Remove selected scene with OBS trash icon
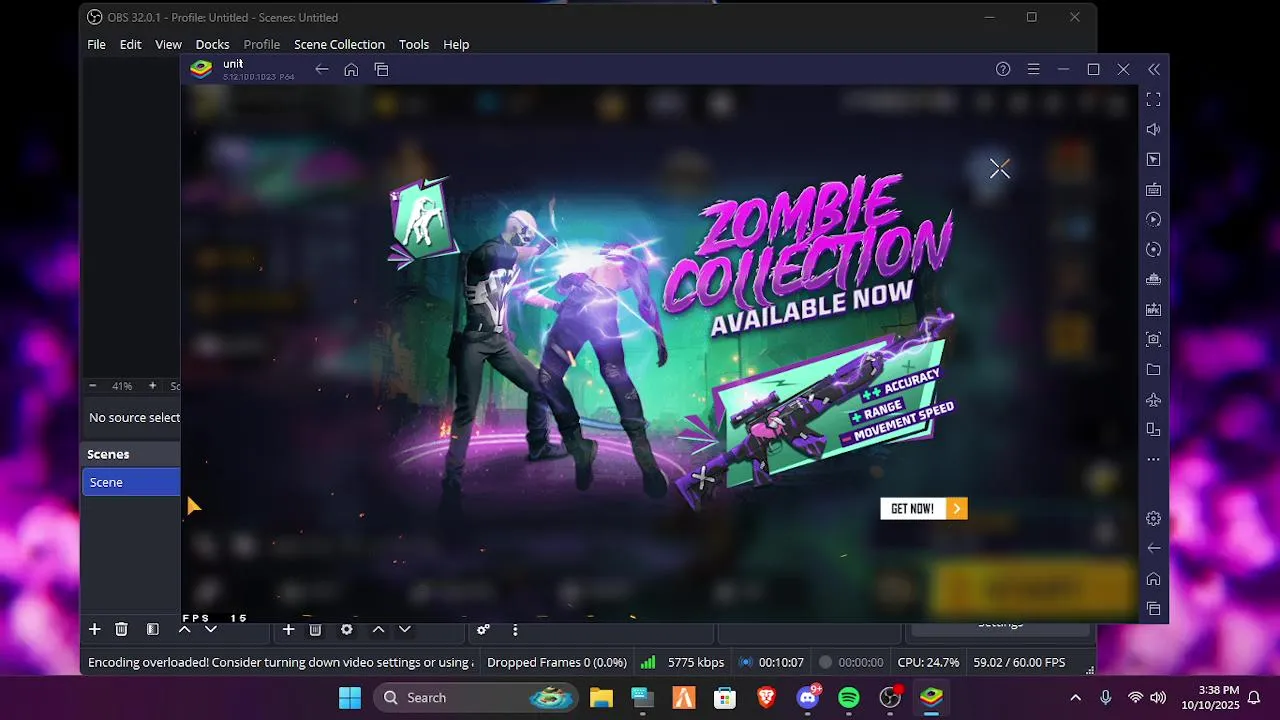Image resolution: width=1280 pixels, height=720 pixels. 121,629
